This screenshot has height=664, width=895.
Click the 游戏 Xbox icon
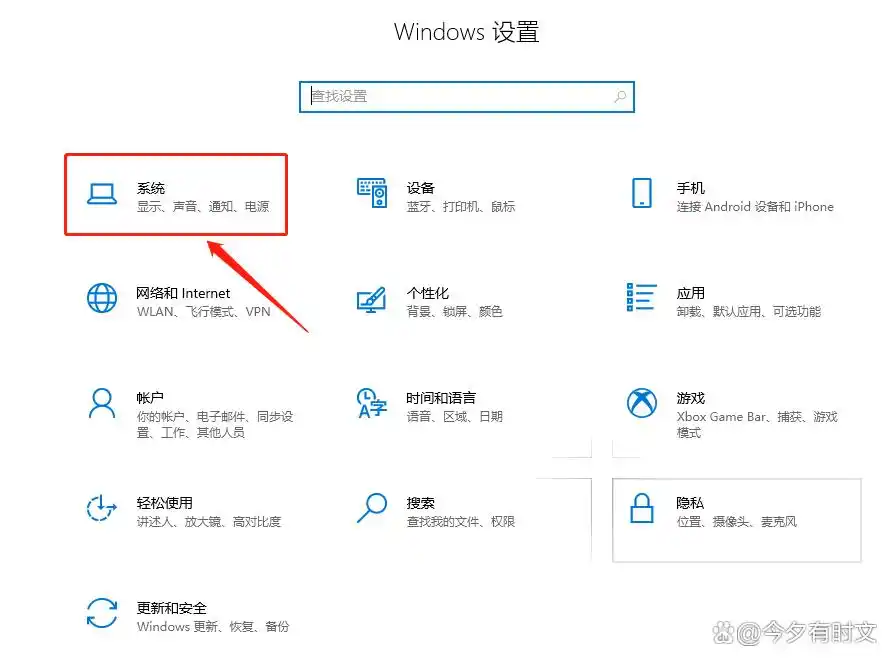click(642, 403)
